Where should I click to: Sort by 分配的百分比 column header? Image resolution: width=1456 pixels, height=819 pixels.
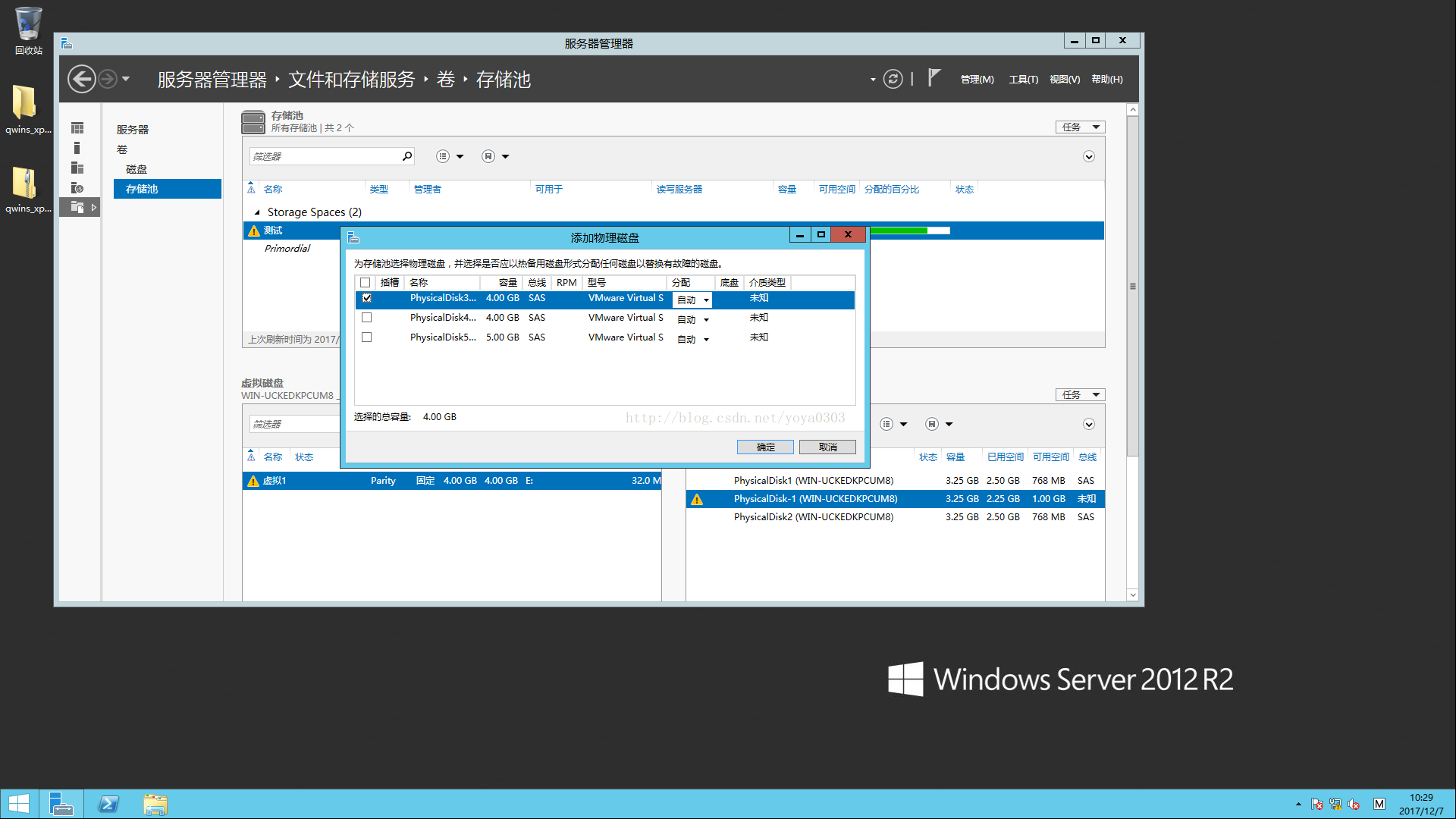click(x=892, y=190)
